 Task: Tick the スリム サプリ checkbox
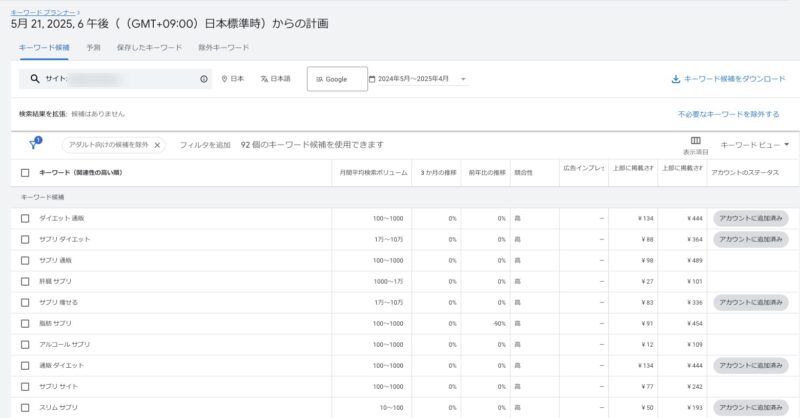25,408
